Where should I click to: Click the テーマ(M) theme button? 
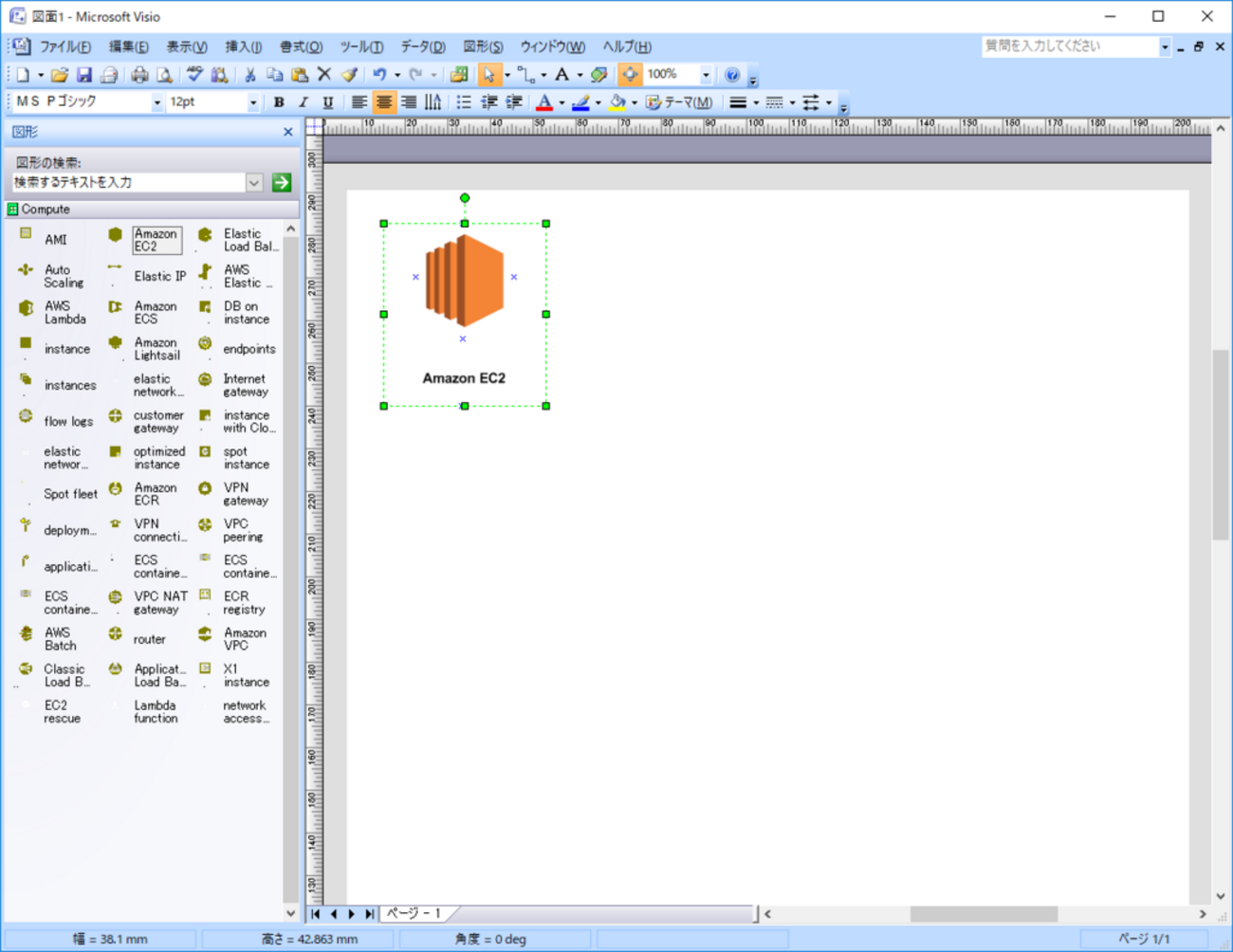click(679, 102)
